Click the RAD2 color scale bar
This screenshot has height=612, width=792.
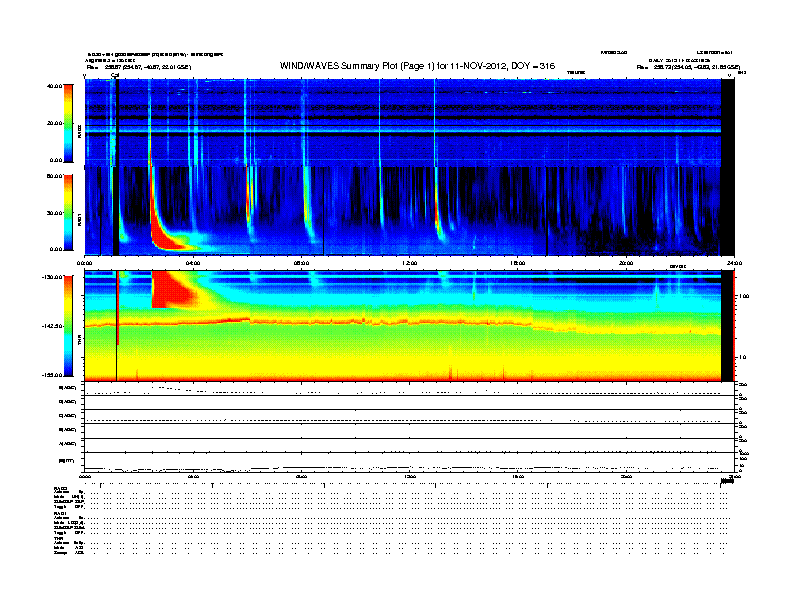click(x=68, y=123)
